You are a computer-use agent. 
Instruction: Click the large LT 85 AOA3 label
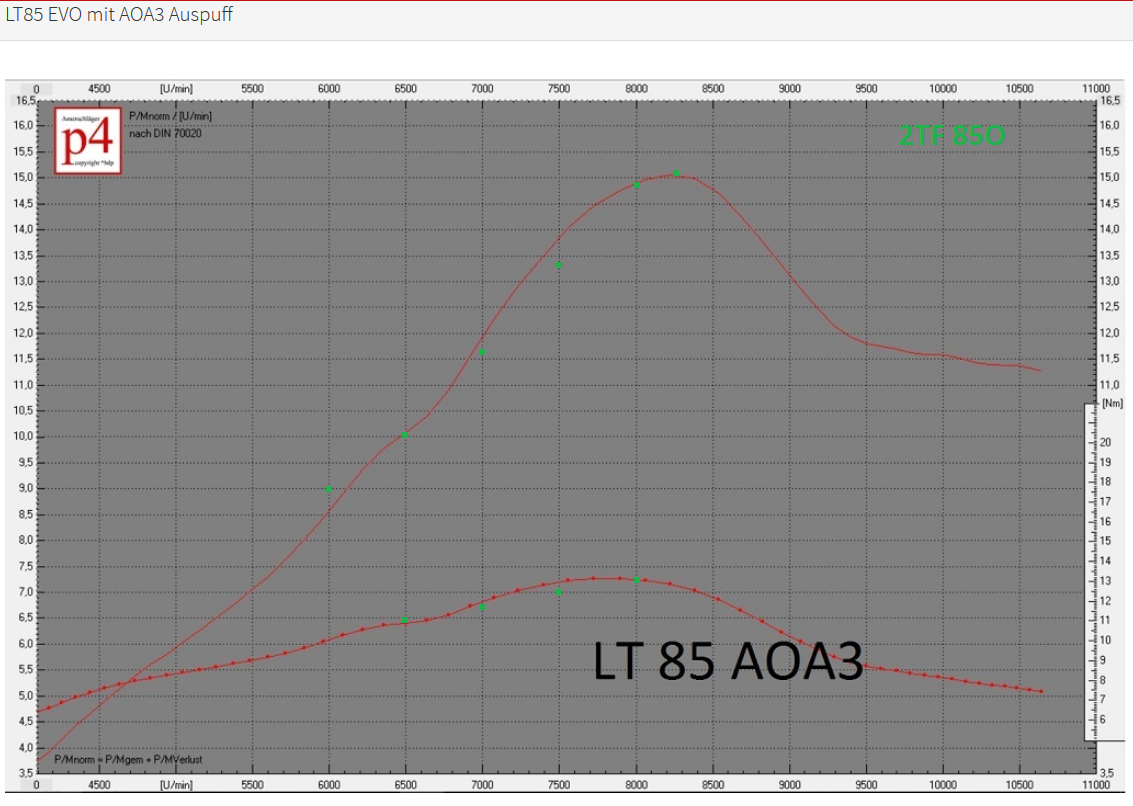click(x=728, y=661)
